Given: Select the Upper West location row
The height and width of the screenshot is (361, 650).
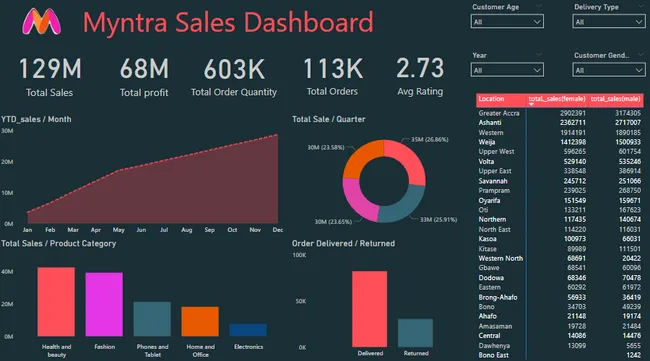Looking at the screenshot, I should pyautogui.click(x=560, y=152).
